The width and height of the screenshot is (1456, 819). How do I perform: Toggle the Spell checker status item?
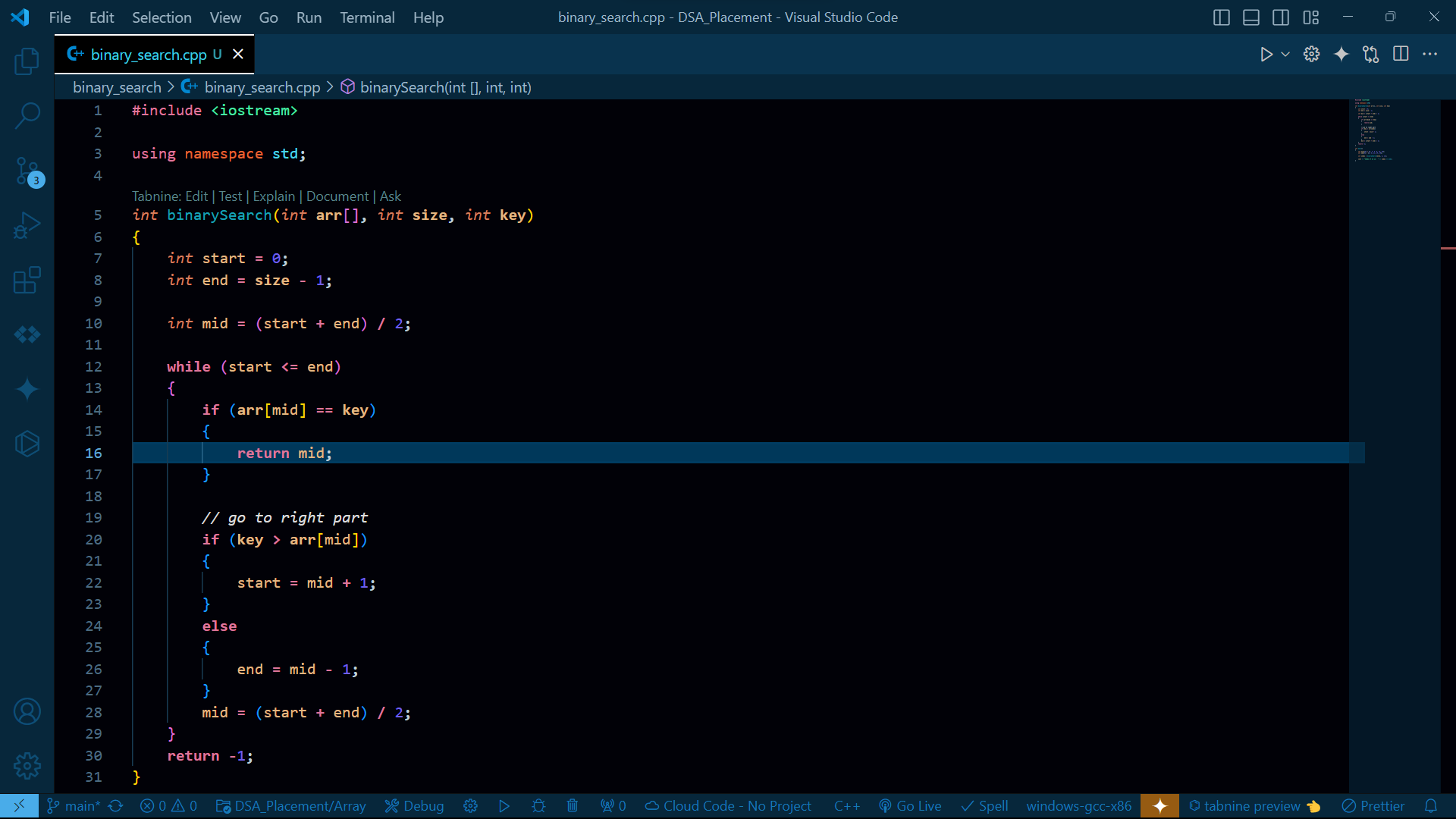[x=984, y=806]
